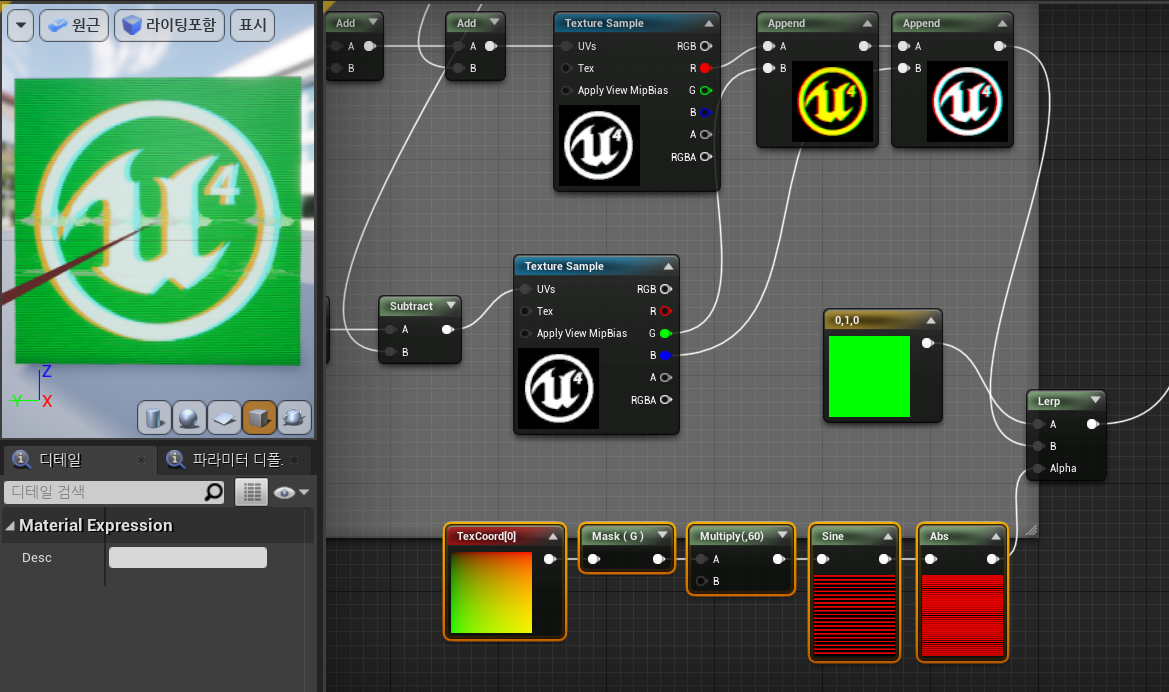
Task: Click the material preview viewport
Action: tap(158, 221)
